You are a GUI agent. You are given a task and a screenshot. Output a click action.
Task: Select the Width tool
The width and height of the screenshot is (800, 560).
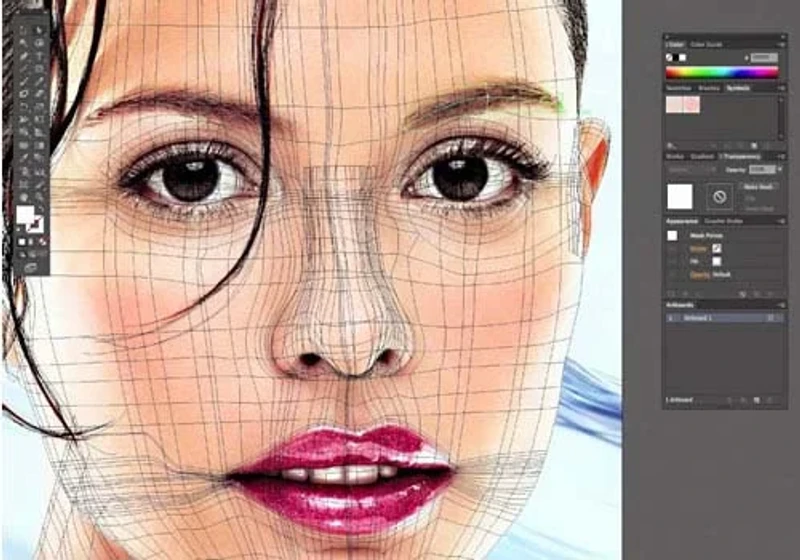pos(23,118)
